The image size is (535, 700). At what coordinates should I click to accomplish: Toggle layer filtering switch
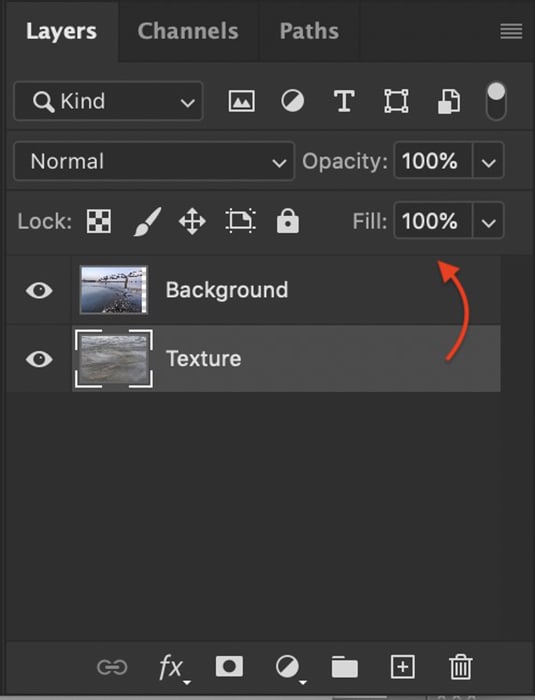(496, 101)
